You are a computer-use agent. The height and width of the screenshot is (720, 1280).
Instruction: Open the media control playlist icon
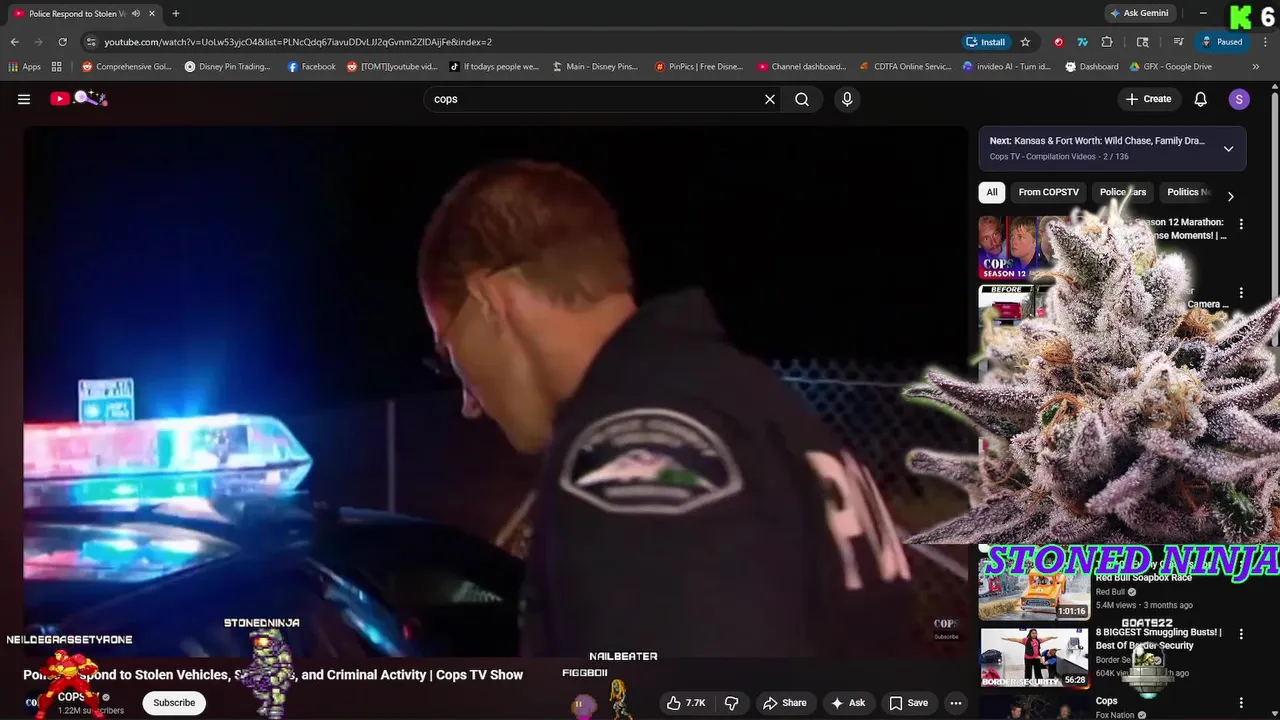[x=1179, y=42]
